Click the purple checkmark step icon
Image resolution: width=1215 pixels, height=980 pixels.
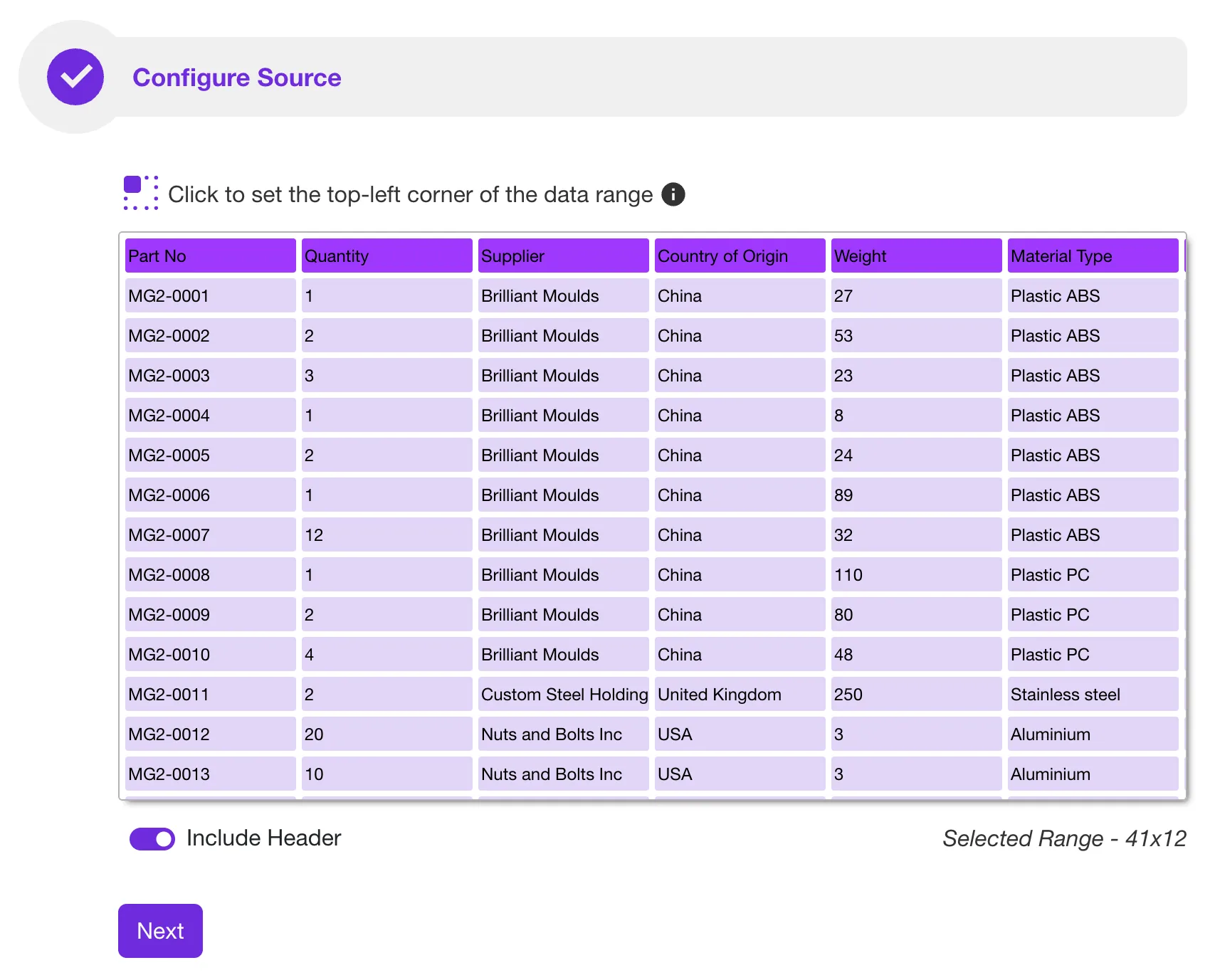pyautogui.click(x=75, y=76)
